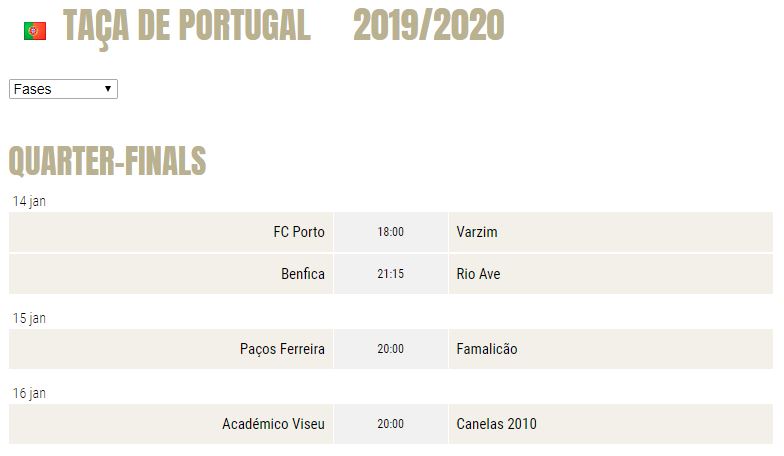Viewport: 784px width, 456px height.
Task: Open Paços Ferreira team link
Action: point(282,349)
